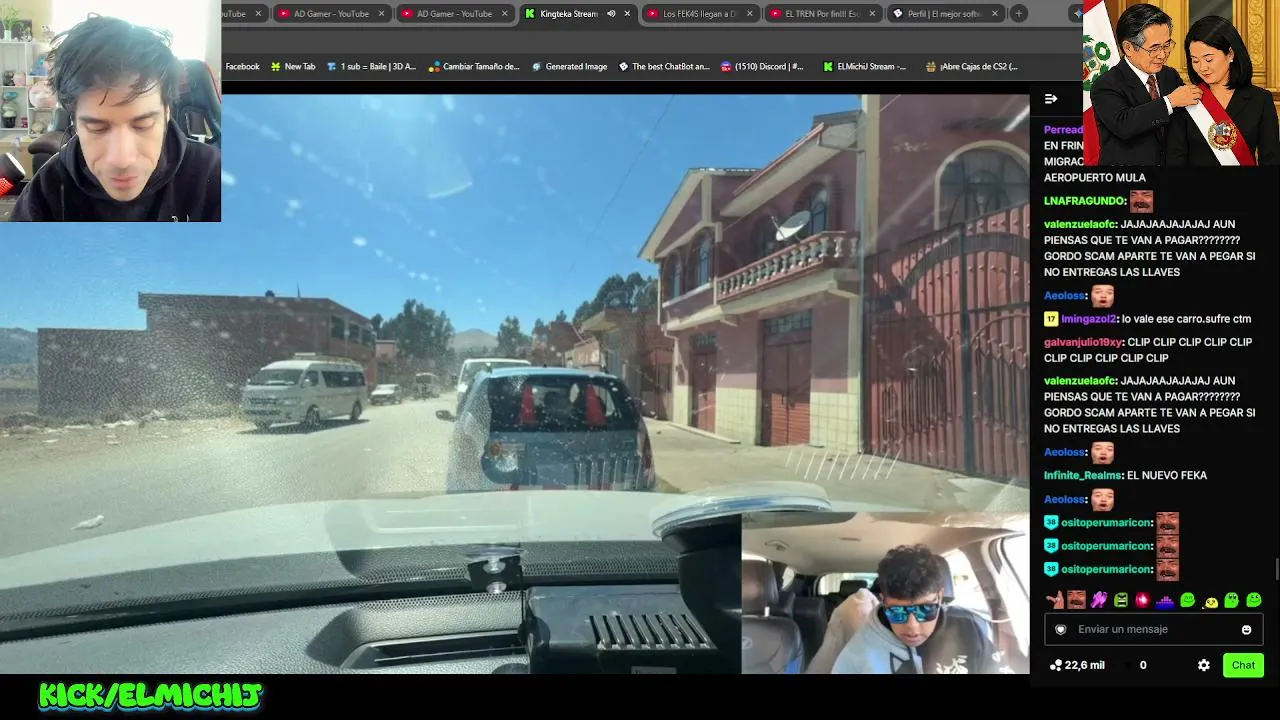
Task: Switch to Los FEK4S llegan tab
Action: pyautogui.click(x=699, y=14)
